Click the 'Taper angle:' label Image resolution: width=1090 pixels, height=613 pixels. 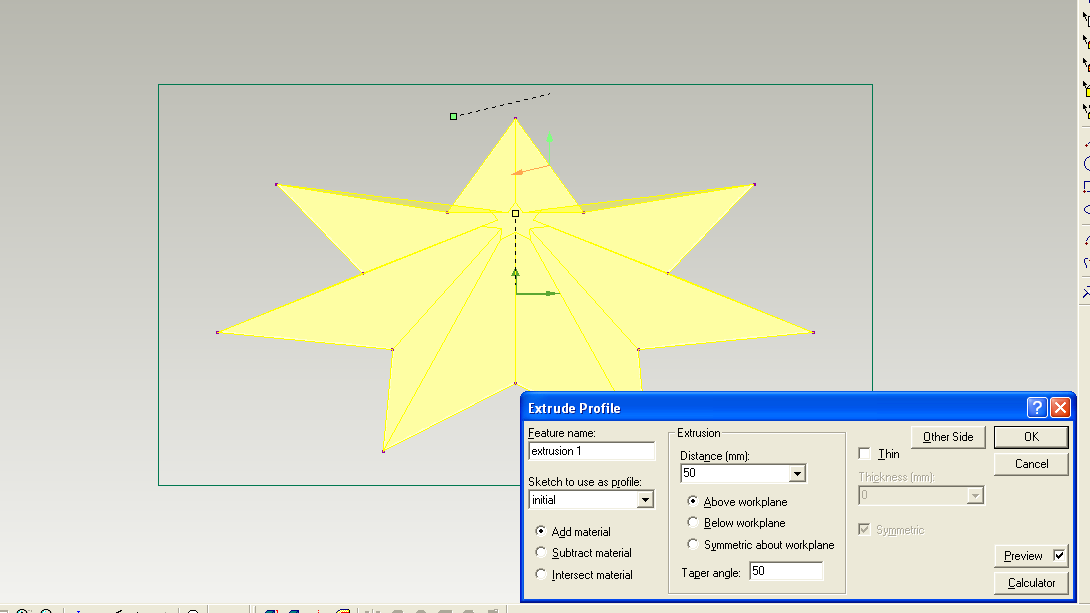(x=711, y=573)
